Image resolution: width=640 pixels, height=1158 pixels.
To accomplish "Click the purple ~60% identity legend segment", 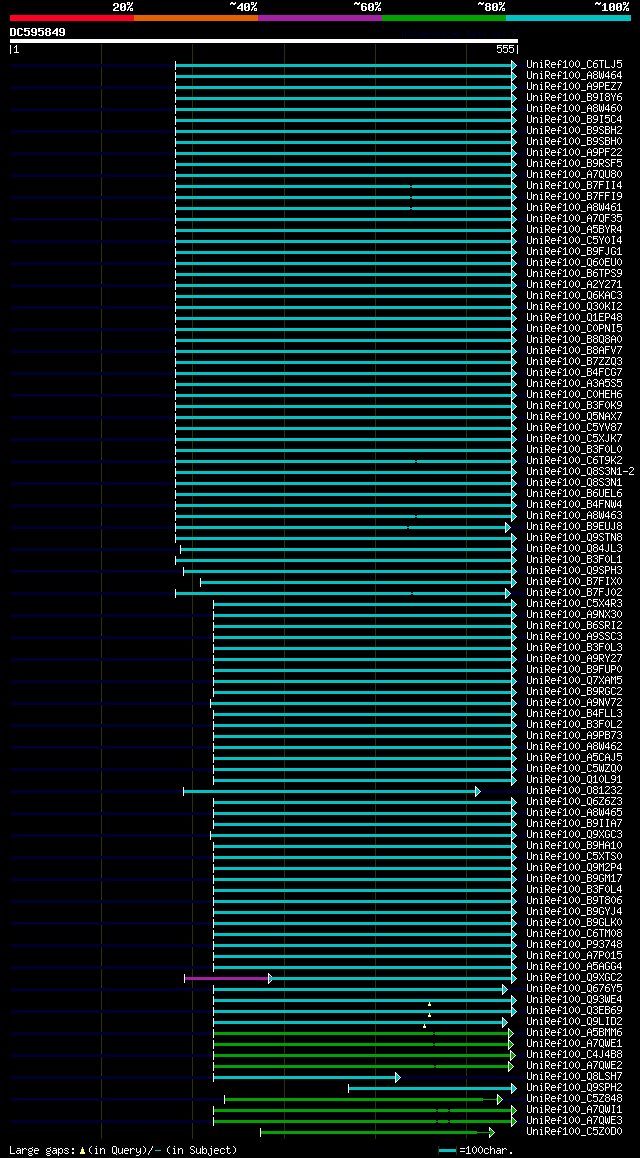I will point(320,17).
